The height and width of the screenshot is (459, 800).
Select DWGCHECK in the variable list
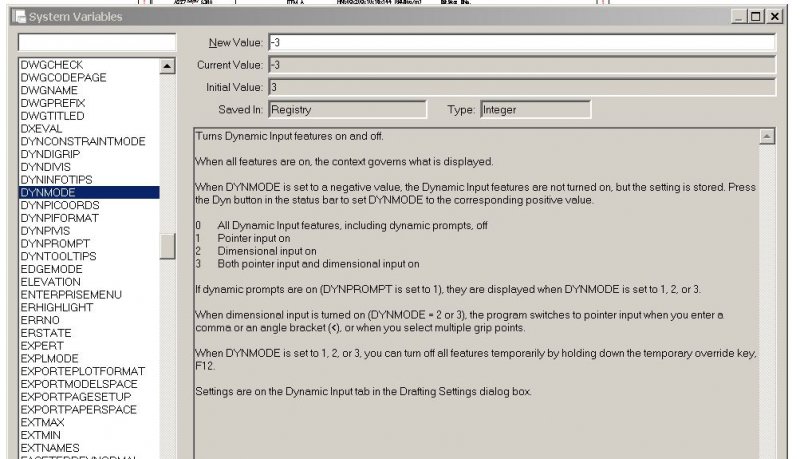pyautogui.click(x=52, y=65)
